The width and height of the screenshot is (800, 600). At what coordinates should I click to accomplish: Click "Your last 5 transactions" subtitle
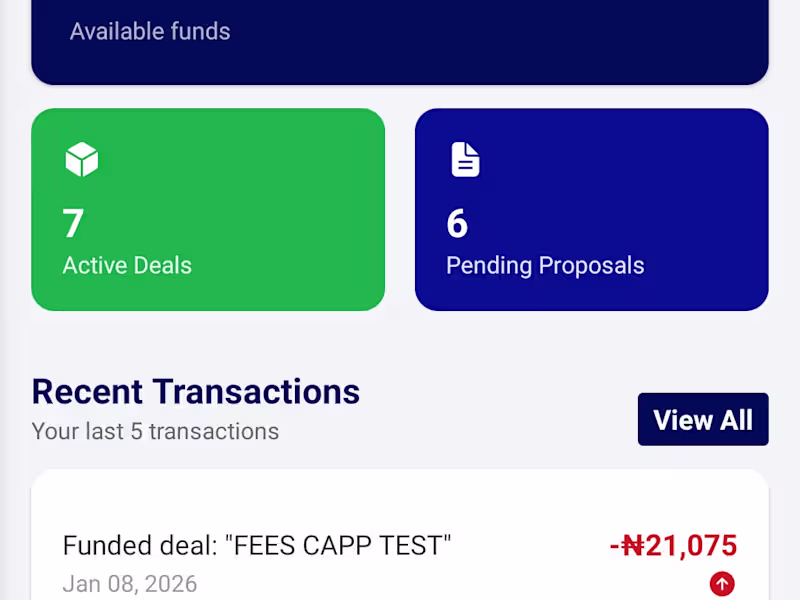click(155, 432)
